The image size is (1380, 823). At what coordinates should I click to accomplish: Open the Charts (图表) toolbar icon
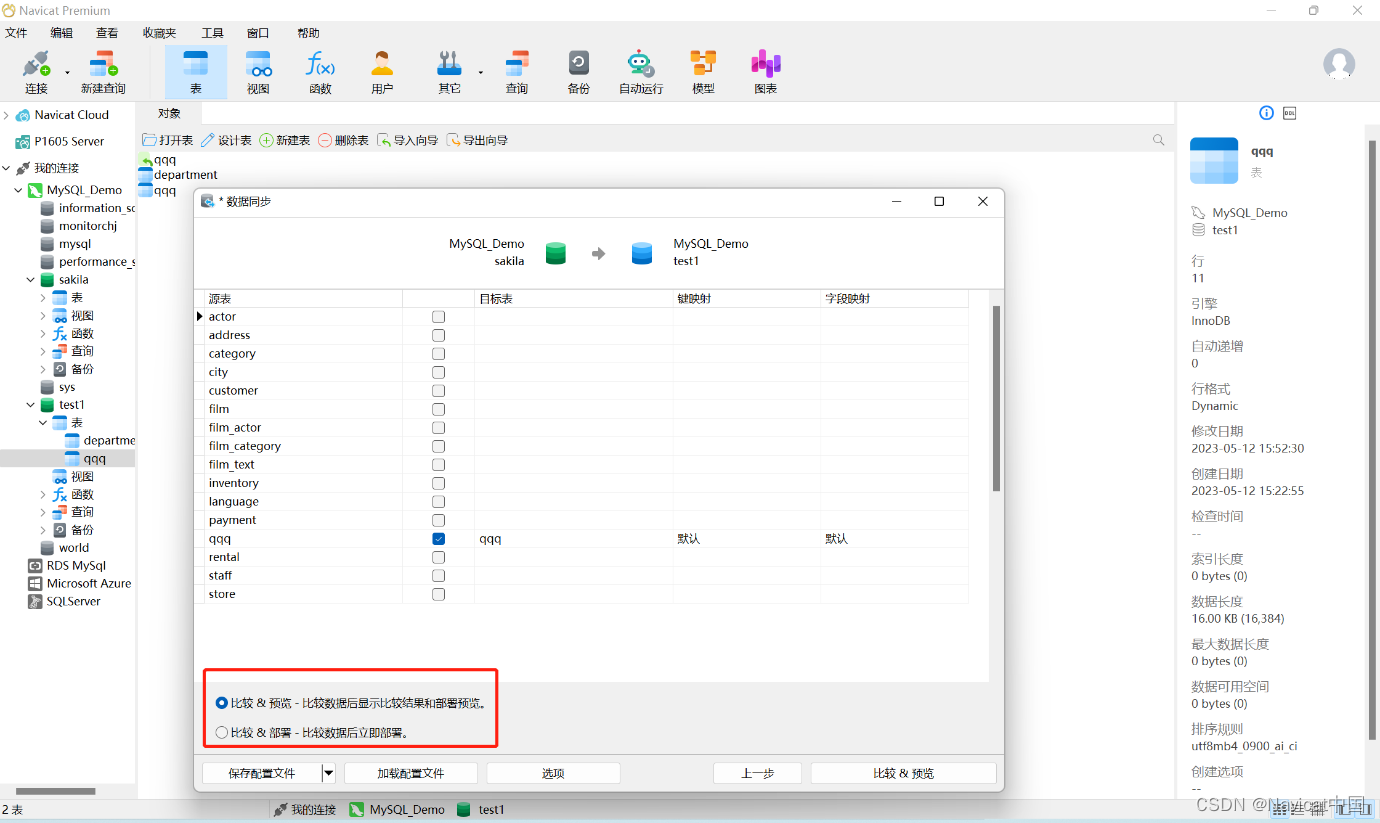pyautogui.click(x=766, y=71)
